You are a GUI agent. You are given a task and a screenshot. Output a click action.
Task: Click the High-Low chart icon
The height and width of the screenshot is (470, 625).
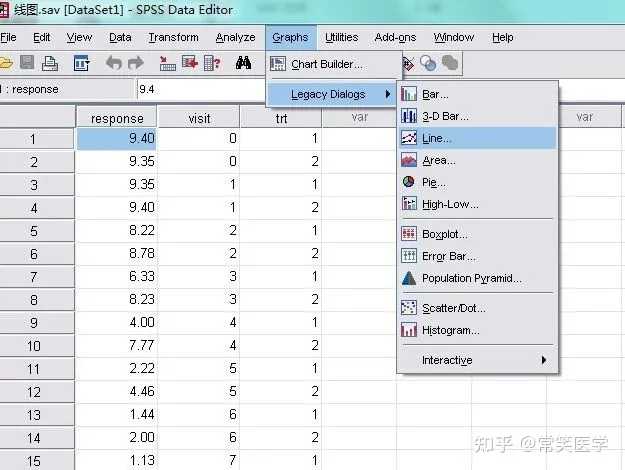click(409, 204)
